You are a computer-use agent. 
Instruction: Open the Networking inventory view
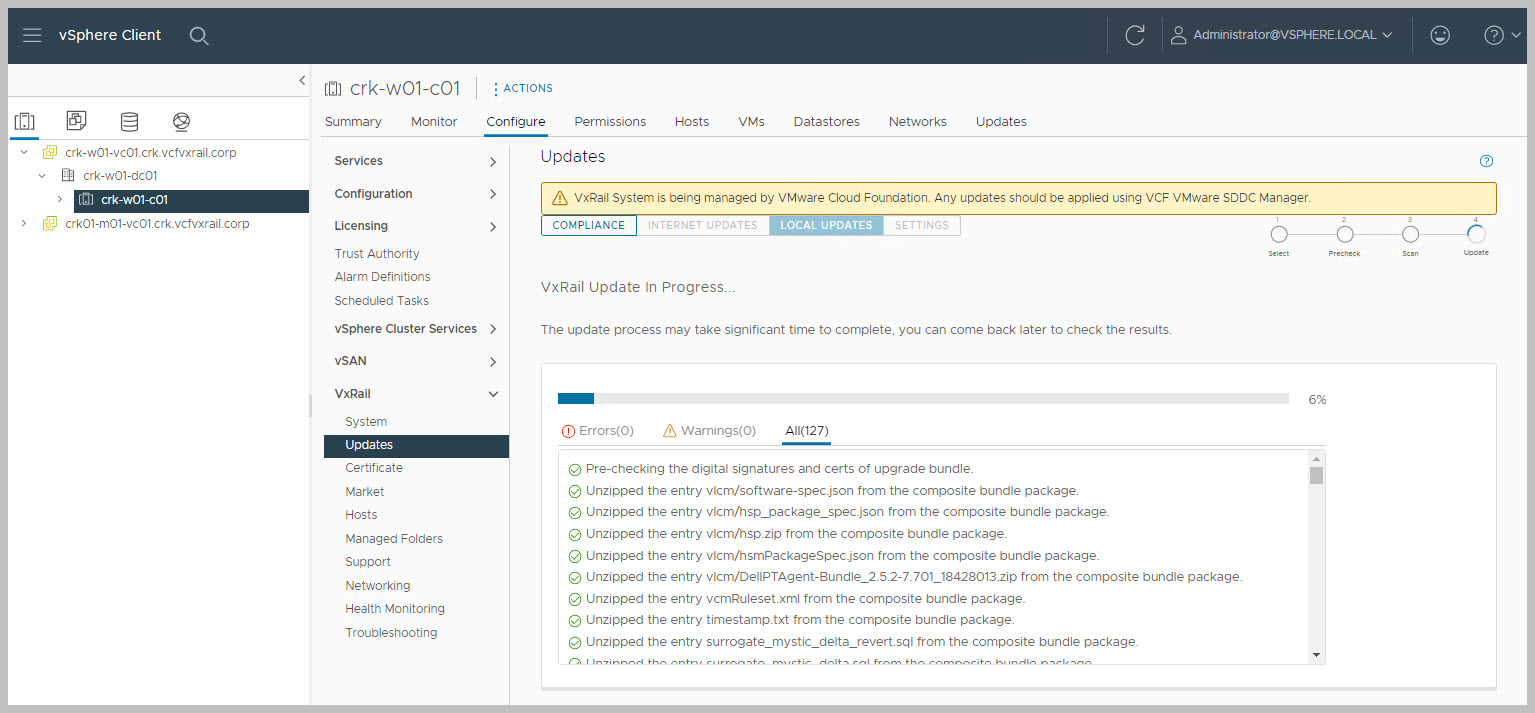click(181, 122)
